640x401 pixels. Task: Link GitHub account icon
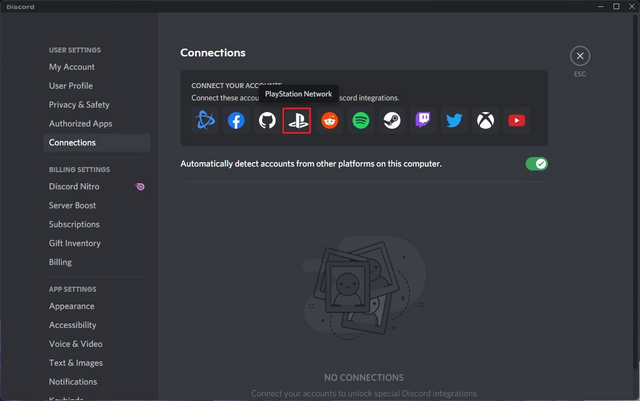click(x=267, y=120)
